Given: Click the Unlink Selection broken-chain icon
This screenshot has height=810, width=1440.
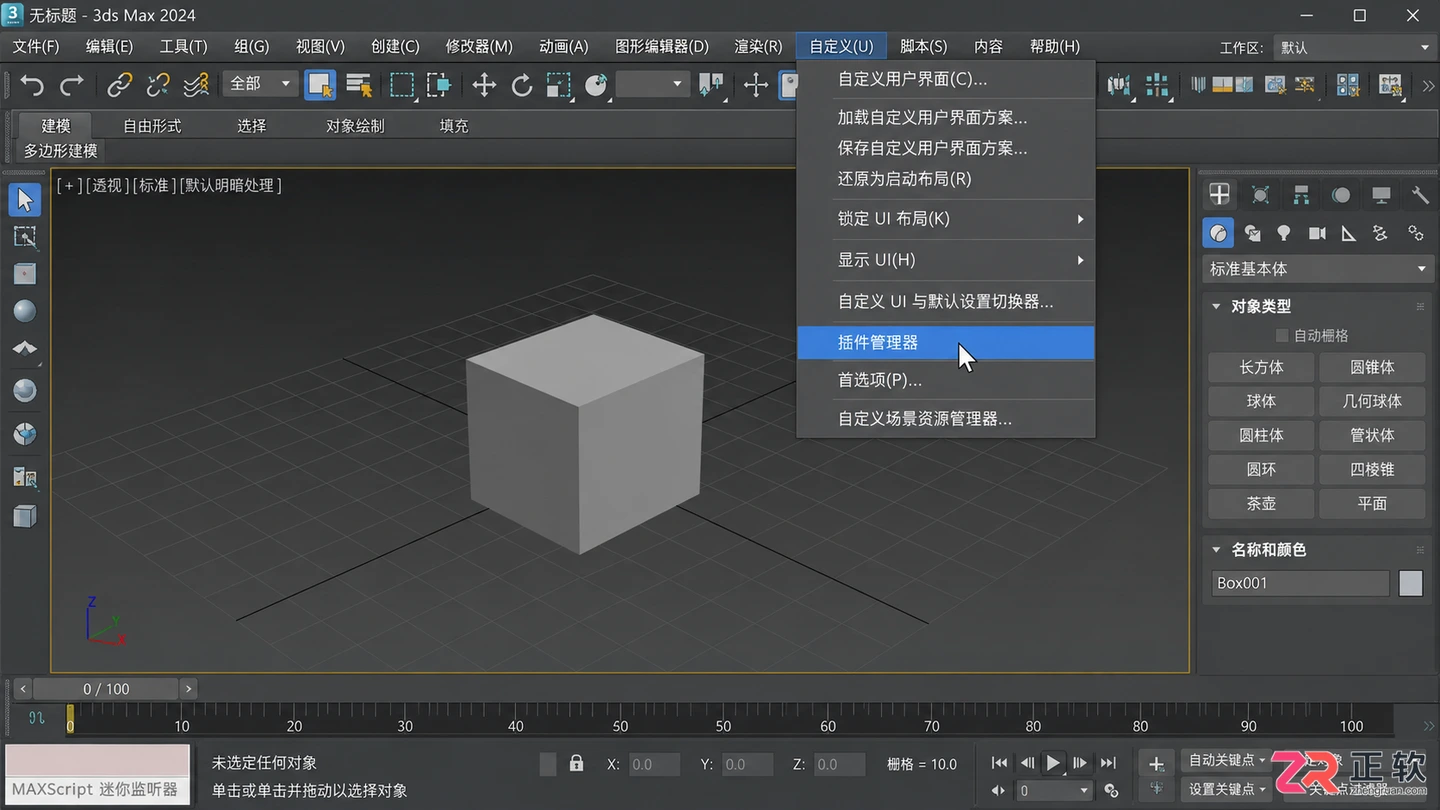Looking at the screenshot, I should click(157, 85).
